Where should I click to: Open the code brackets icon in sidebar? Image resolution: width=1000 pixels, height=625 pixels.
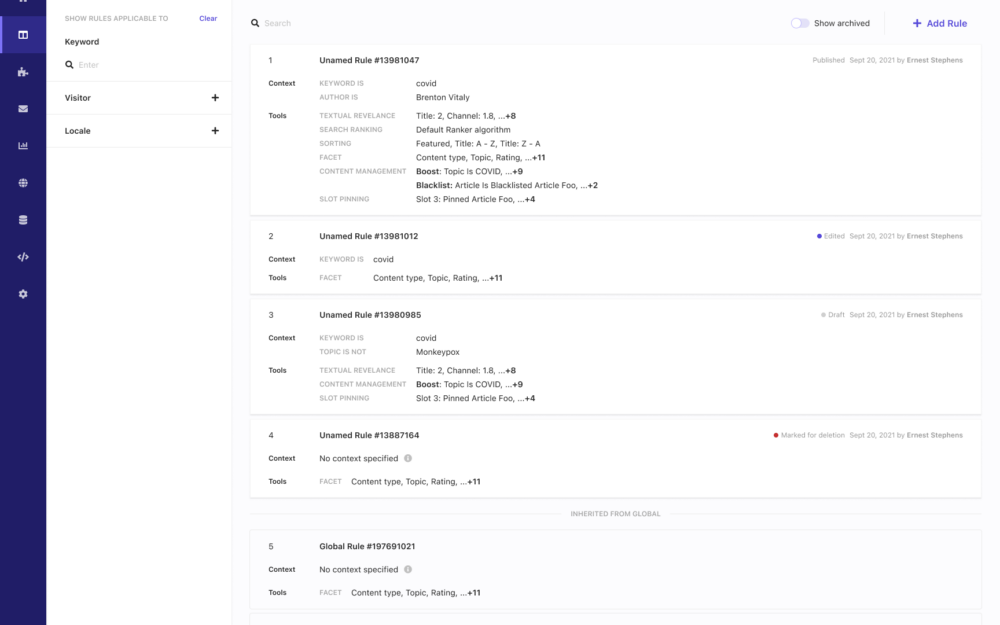23,257
